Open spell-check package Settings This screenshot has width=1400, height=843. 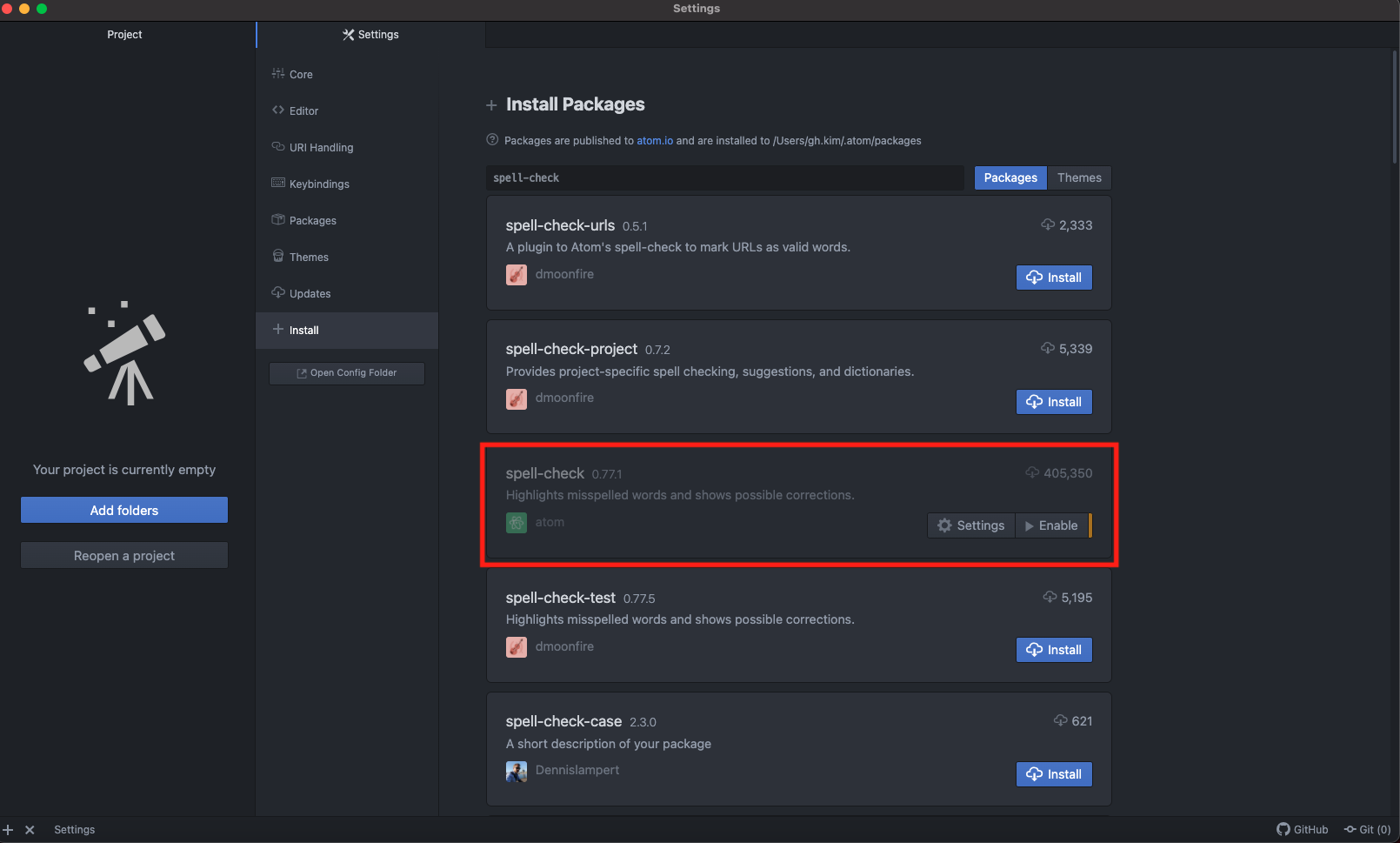click(x=971, y=525)
